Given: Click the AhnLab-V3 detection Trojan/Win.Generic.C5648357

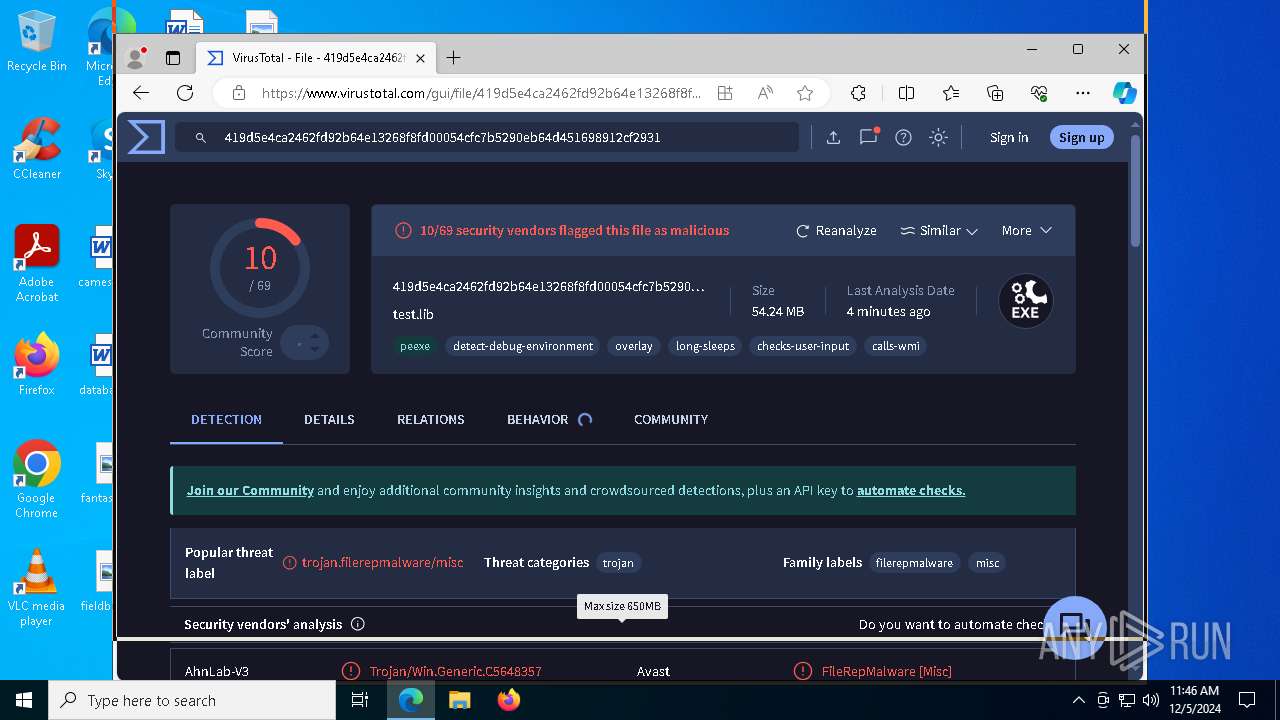Looking at the screenshot, I should point(455,671).
